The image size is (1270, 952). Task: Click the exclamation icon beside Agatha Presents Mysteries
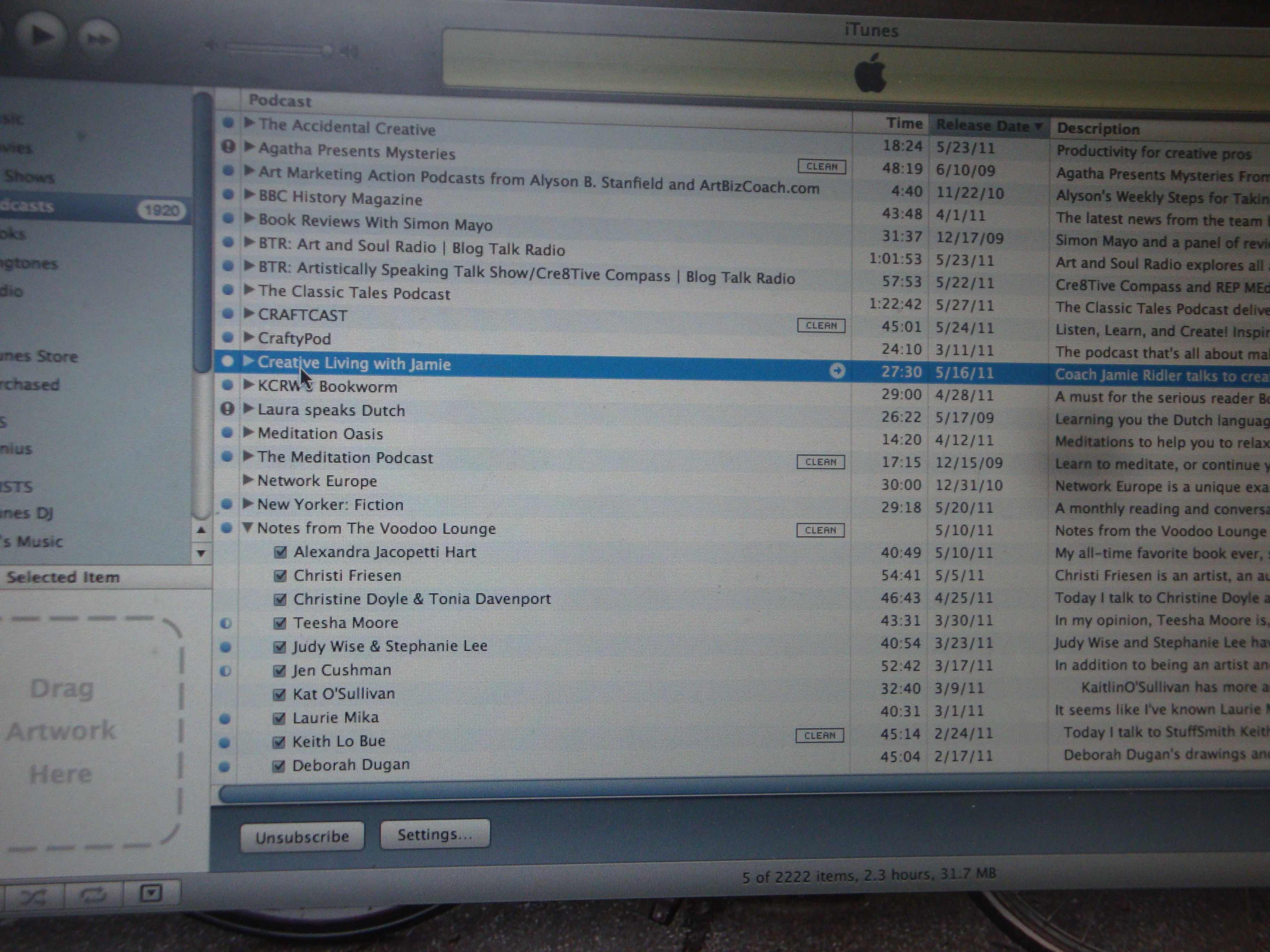[228, 146]
